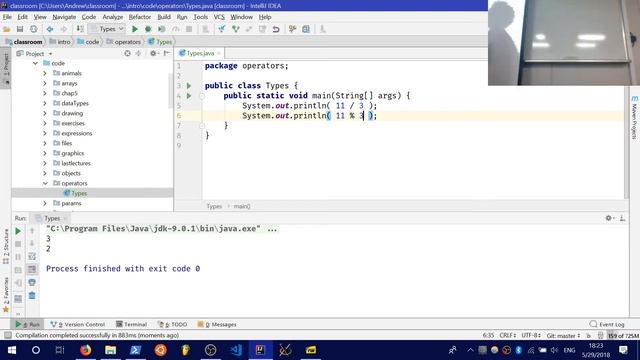This screenshot has height=360, width=640.
Task: Open the TODO tool window
Action: click(172, 324)
